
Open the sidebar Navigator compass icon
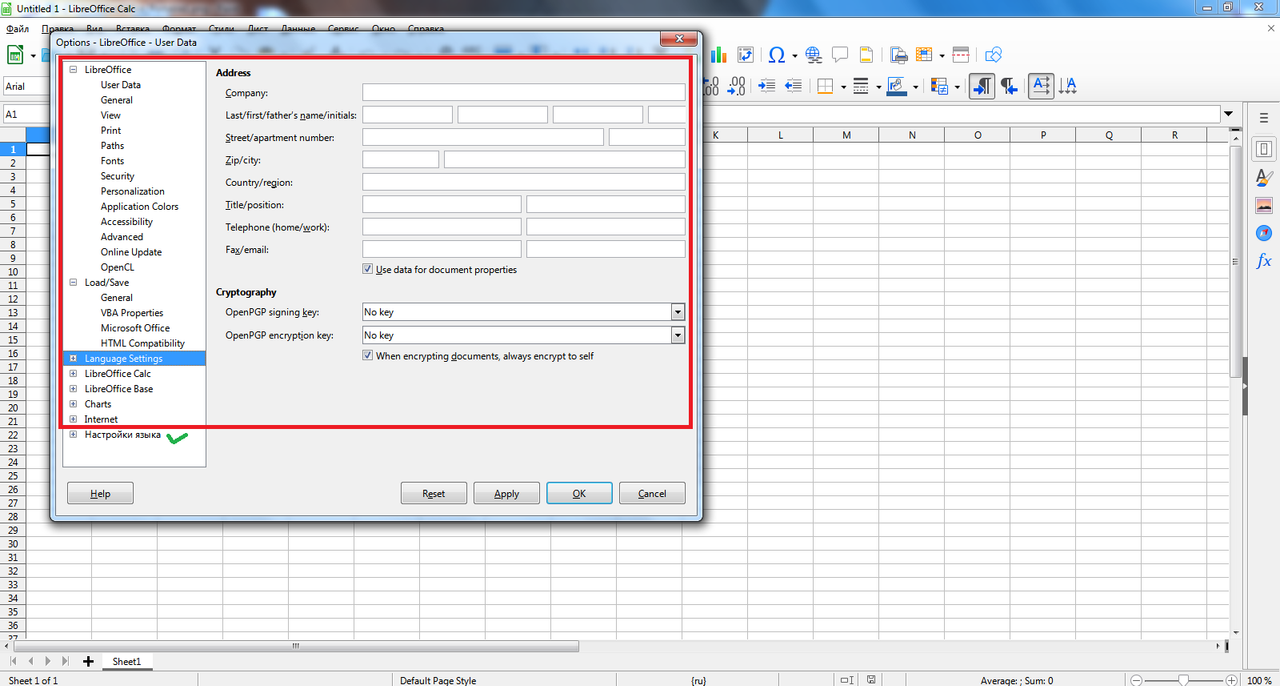[x=1264, y=233]
